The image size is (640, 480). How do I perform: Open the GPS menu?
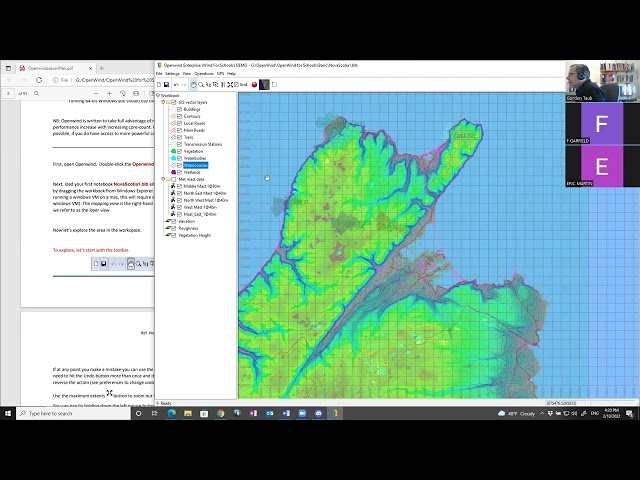(220, 73)
